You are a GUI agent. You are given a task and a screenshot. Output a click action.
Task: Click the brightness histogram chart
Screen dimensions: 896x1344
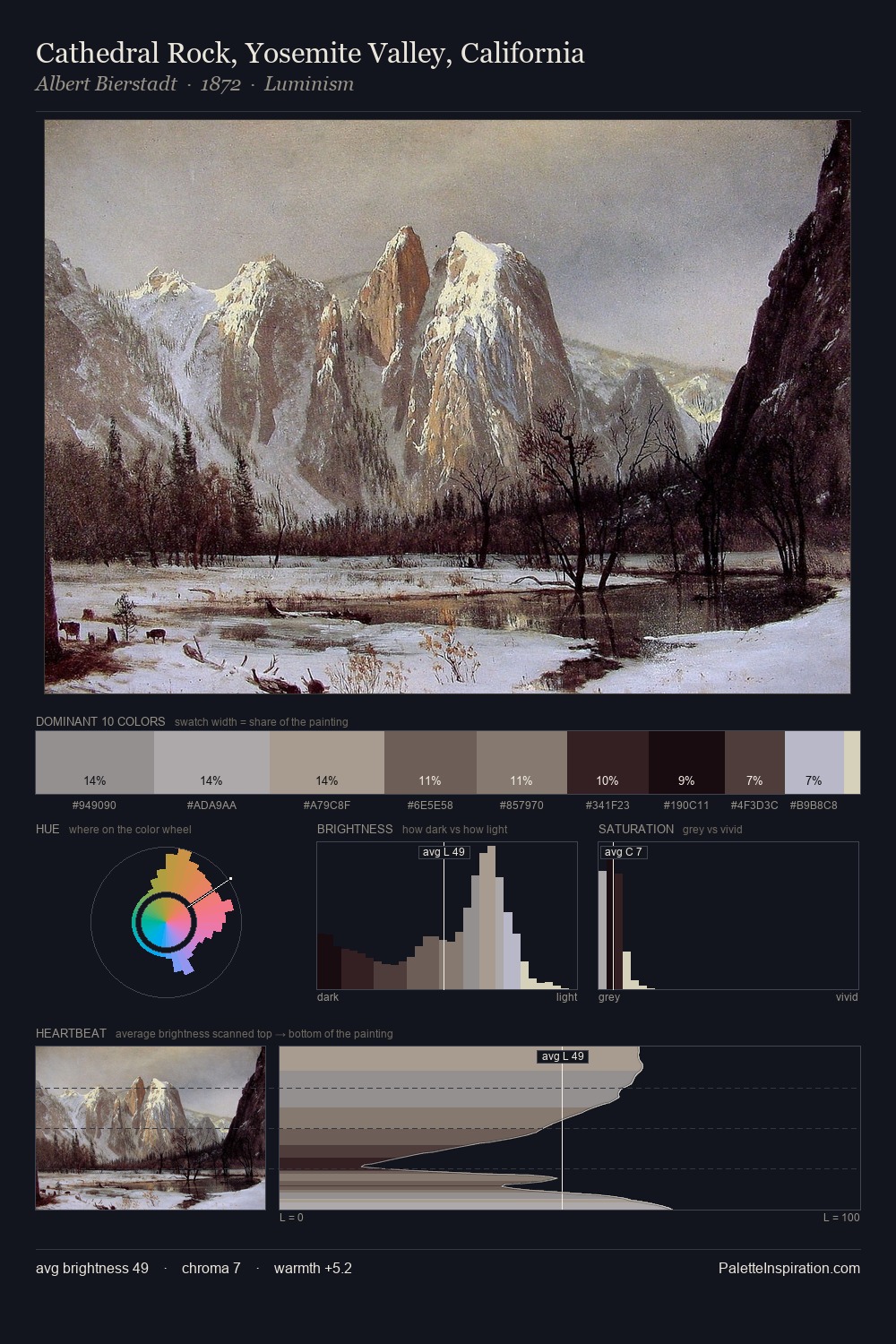coord(447,916)
